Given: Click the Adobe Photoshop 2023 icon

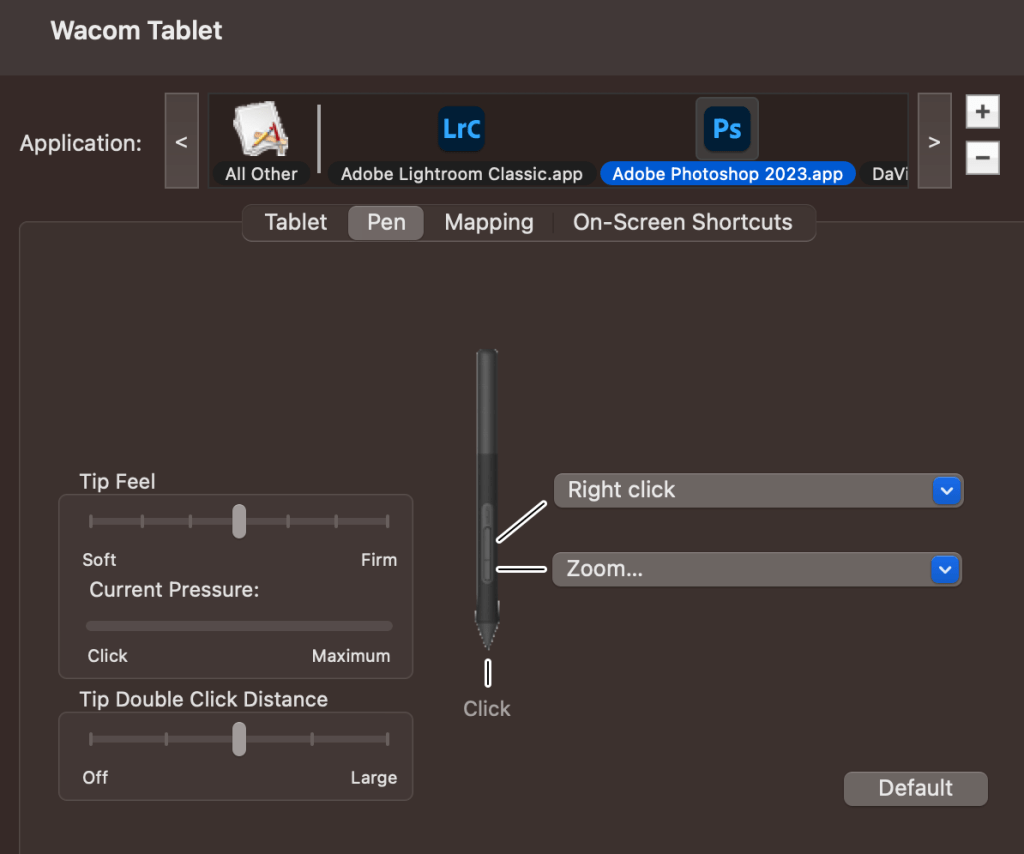Looking at the screenshot, I should pyautogui.click(x=727, y=129).
